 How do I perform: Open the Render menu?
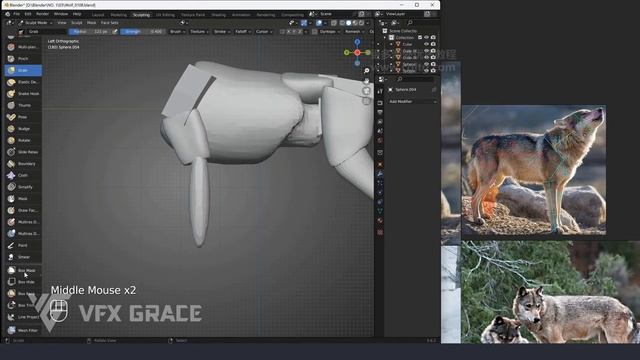click(42, 14)
